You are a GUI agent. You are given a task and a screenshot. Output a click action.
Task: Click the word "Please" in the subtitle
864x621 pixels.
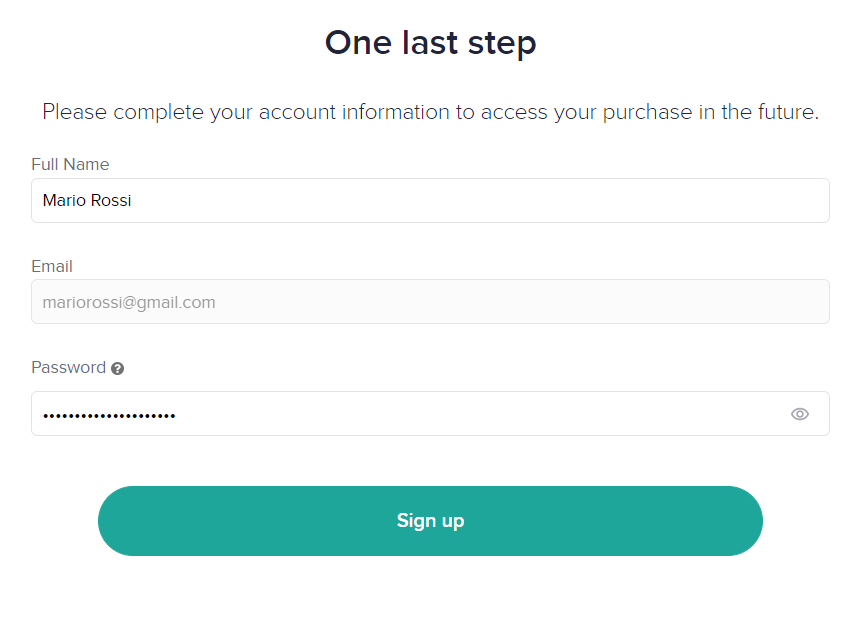tap(74, 112)
